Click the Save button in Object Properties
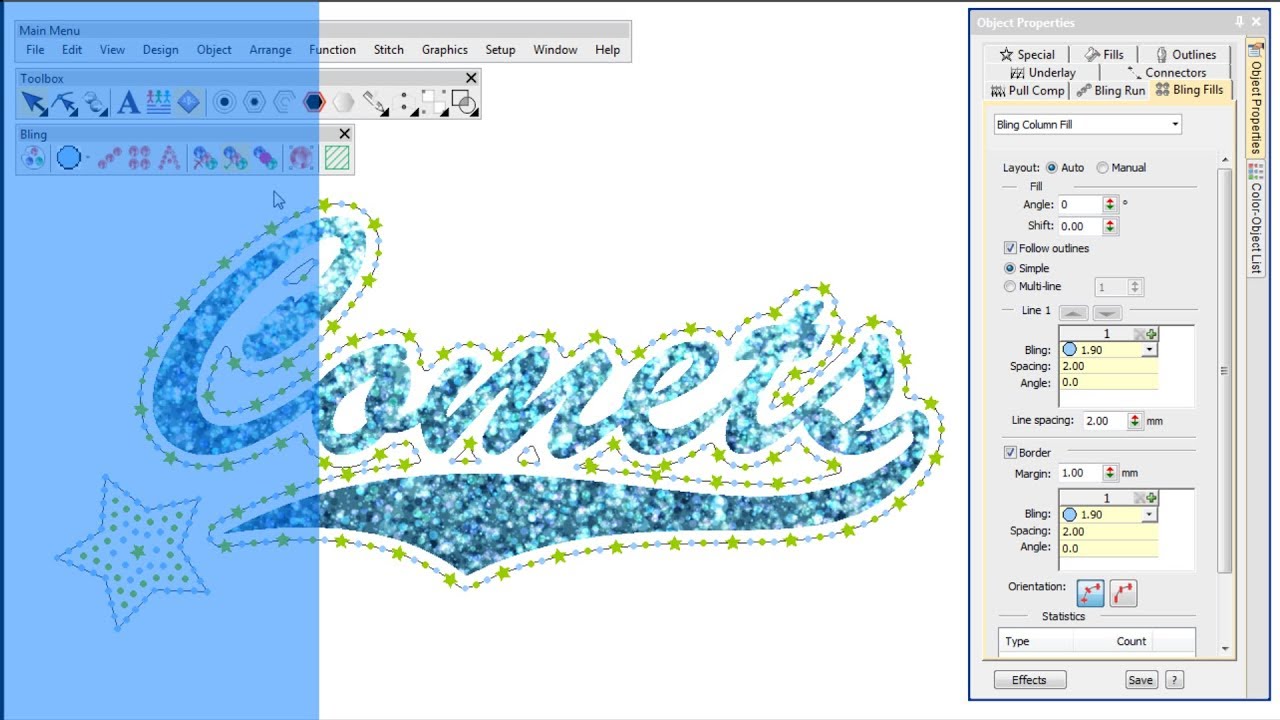 click(x=1140, y=680)
